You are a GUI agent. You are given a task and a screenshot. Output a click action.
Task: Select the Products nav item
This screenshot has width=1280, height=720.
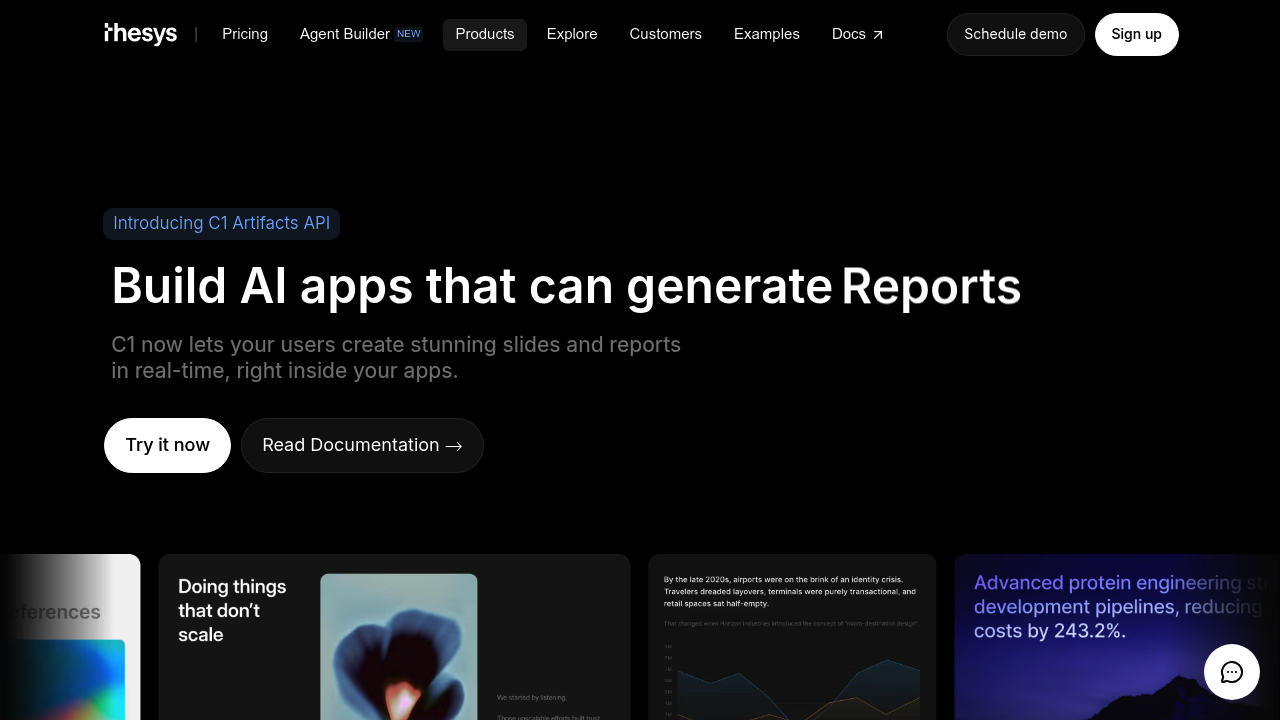click(484, 34)
